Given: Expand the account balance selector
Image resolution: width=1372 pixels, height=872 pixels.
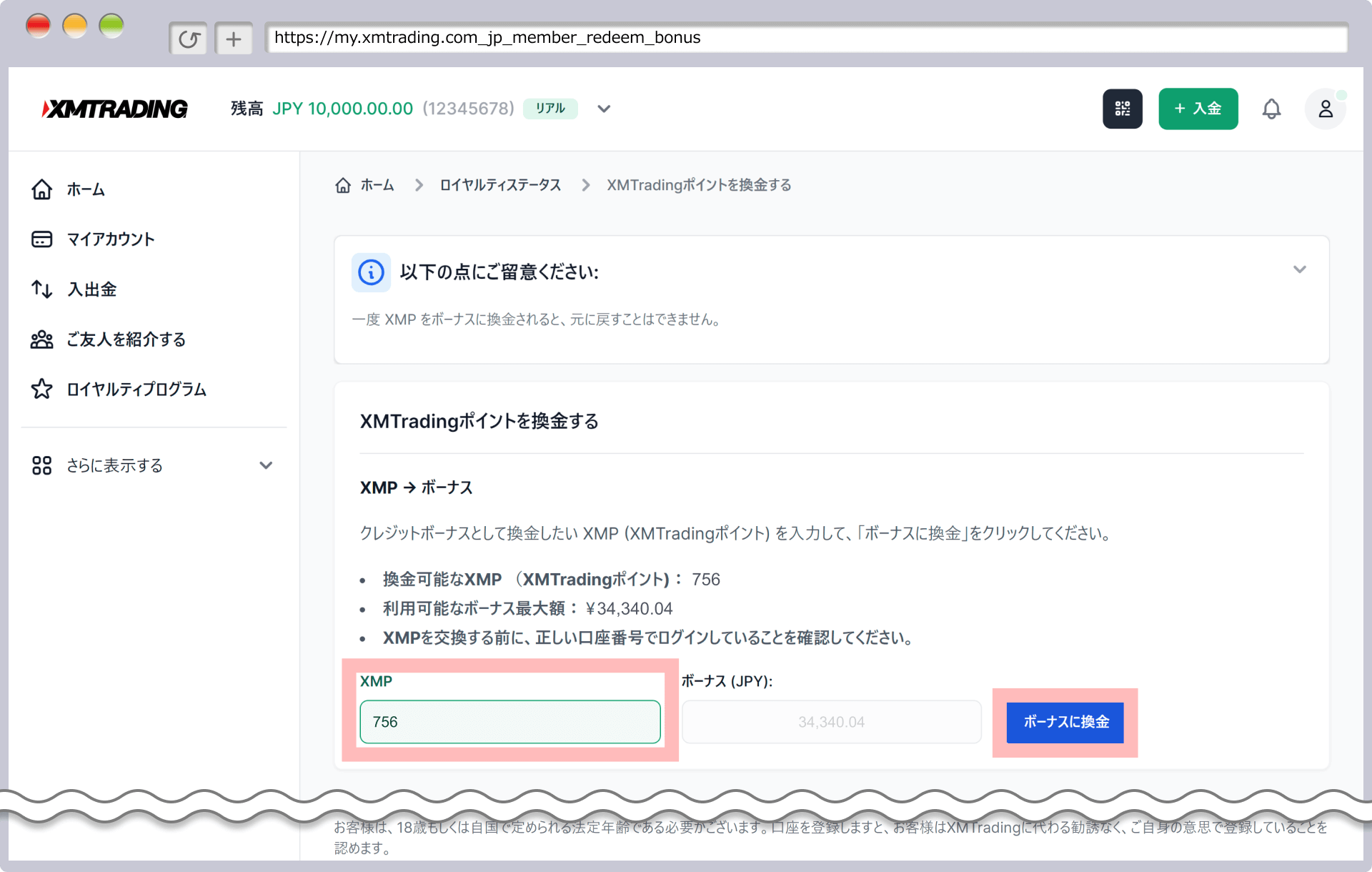Looking at the screenshot, I should coord(604,109).
